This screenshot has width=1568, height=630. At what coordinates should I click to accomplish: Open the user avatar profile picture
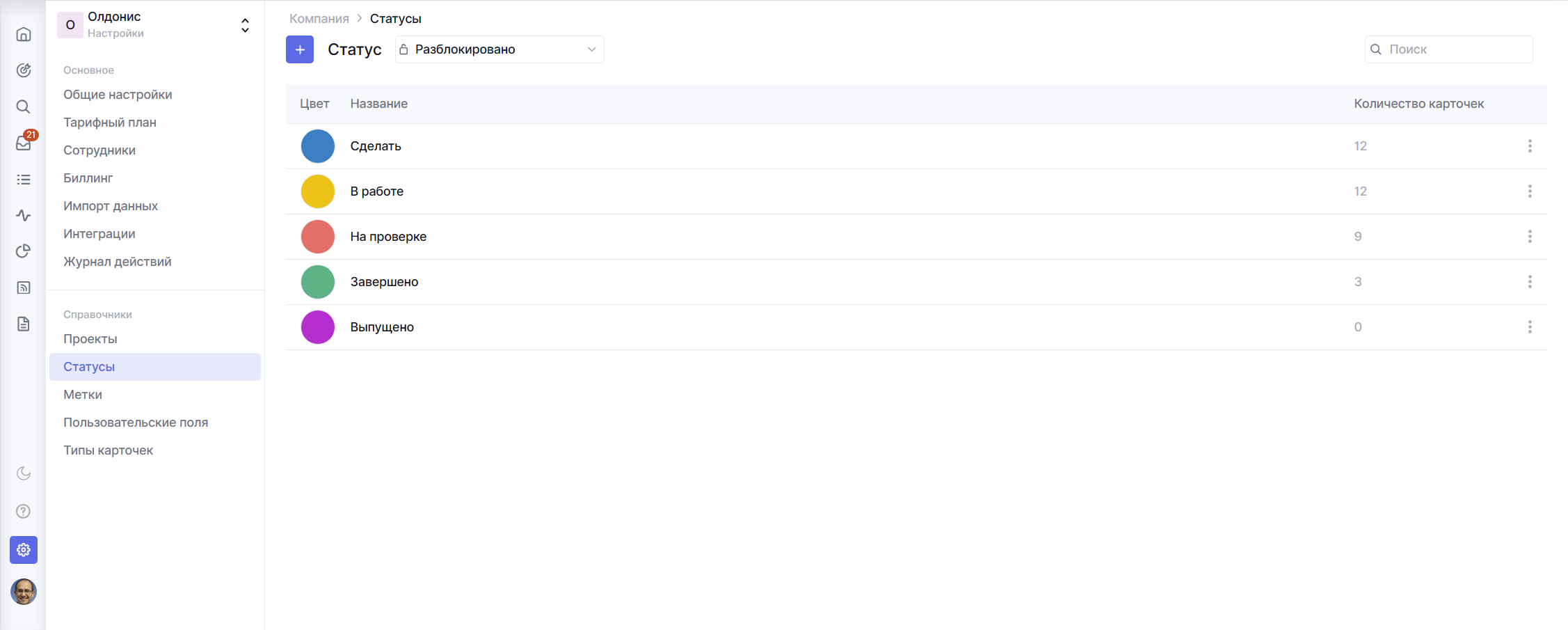tap(24, 592)
